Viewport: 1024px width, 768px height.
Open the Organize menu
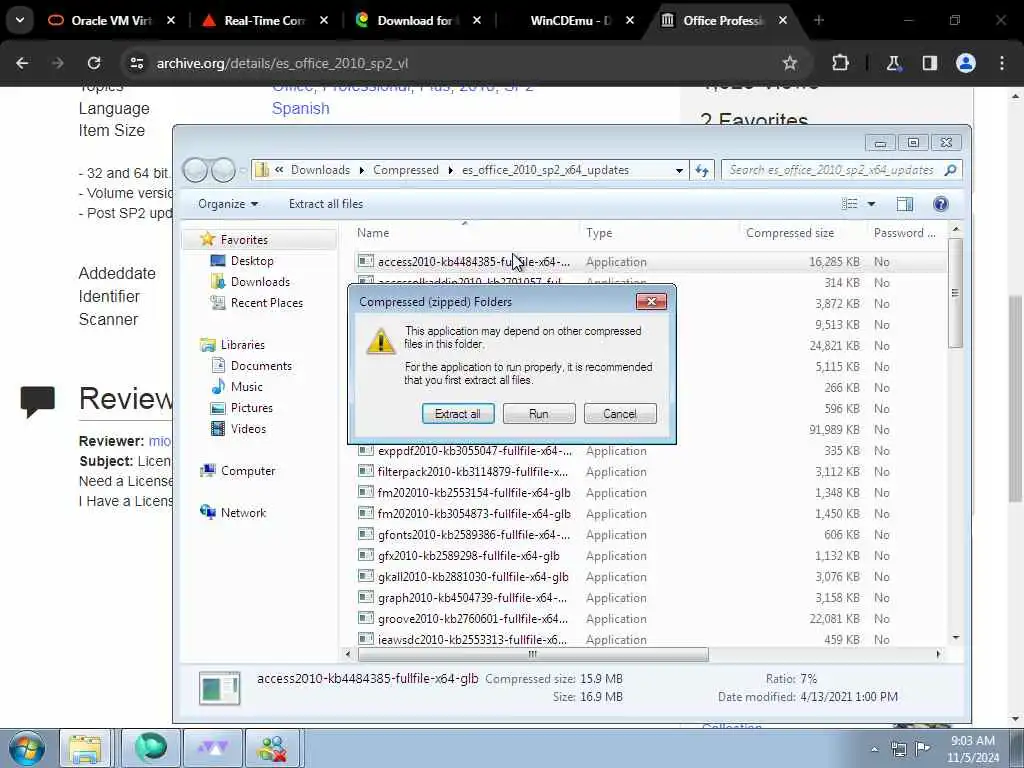(x=228, y=204)
